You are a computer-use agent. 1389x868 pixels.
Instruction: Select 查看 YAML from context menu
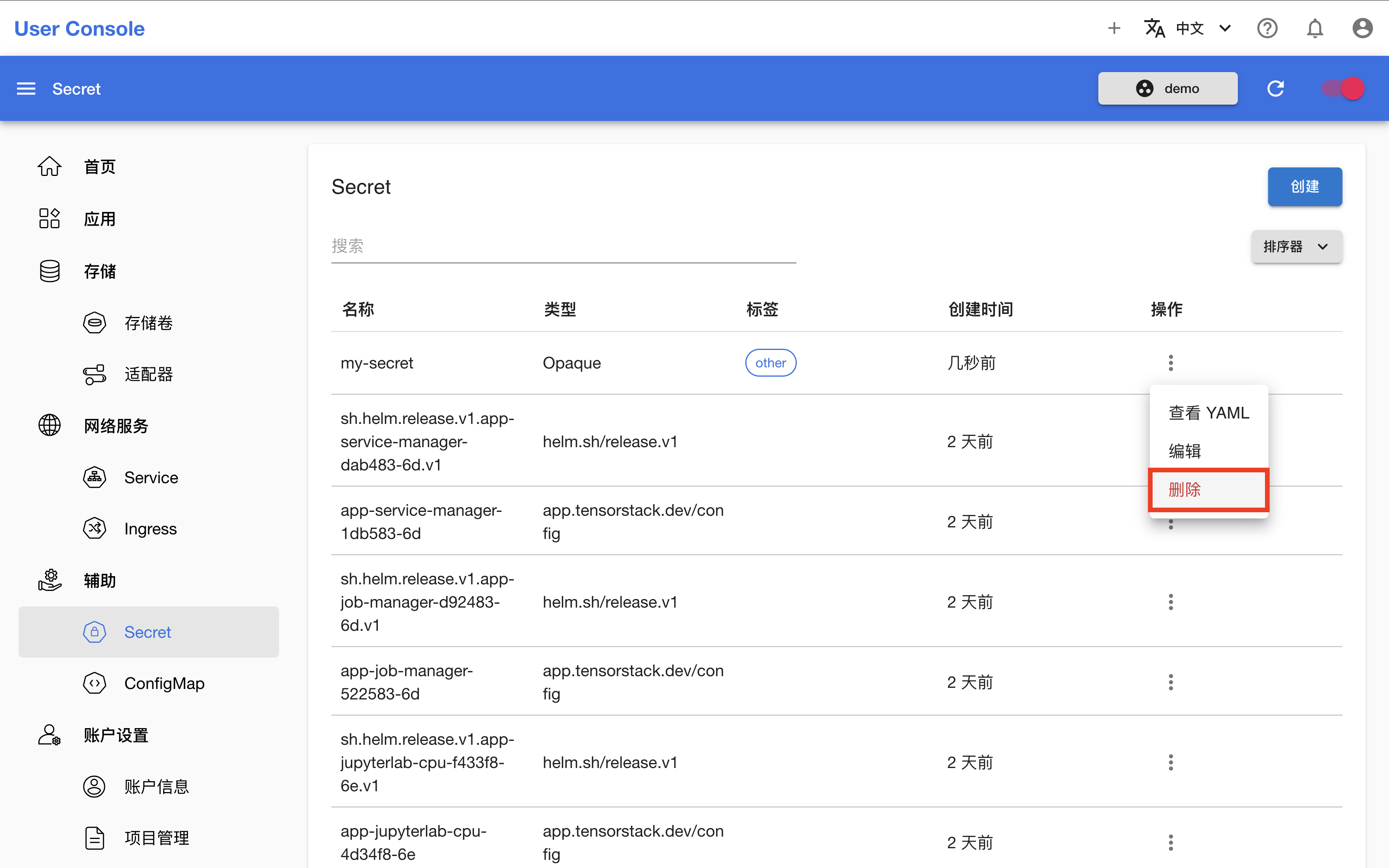(1209, 413)
